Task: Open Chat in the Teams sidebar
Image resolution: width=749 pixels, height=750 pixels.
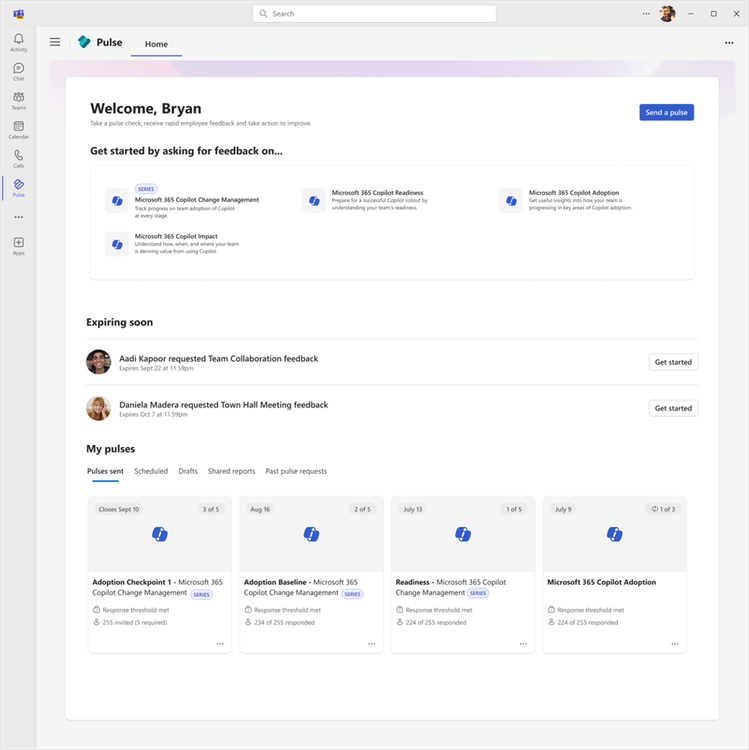Action: click(x=18, y=70)
